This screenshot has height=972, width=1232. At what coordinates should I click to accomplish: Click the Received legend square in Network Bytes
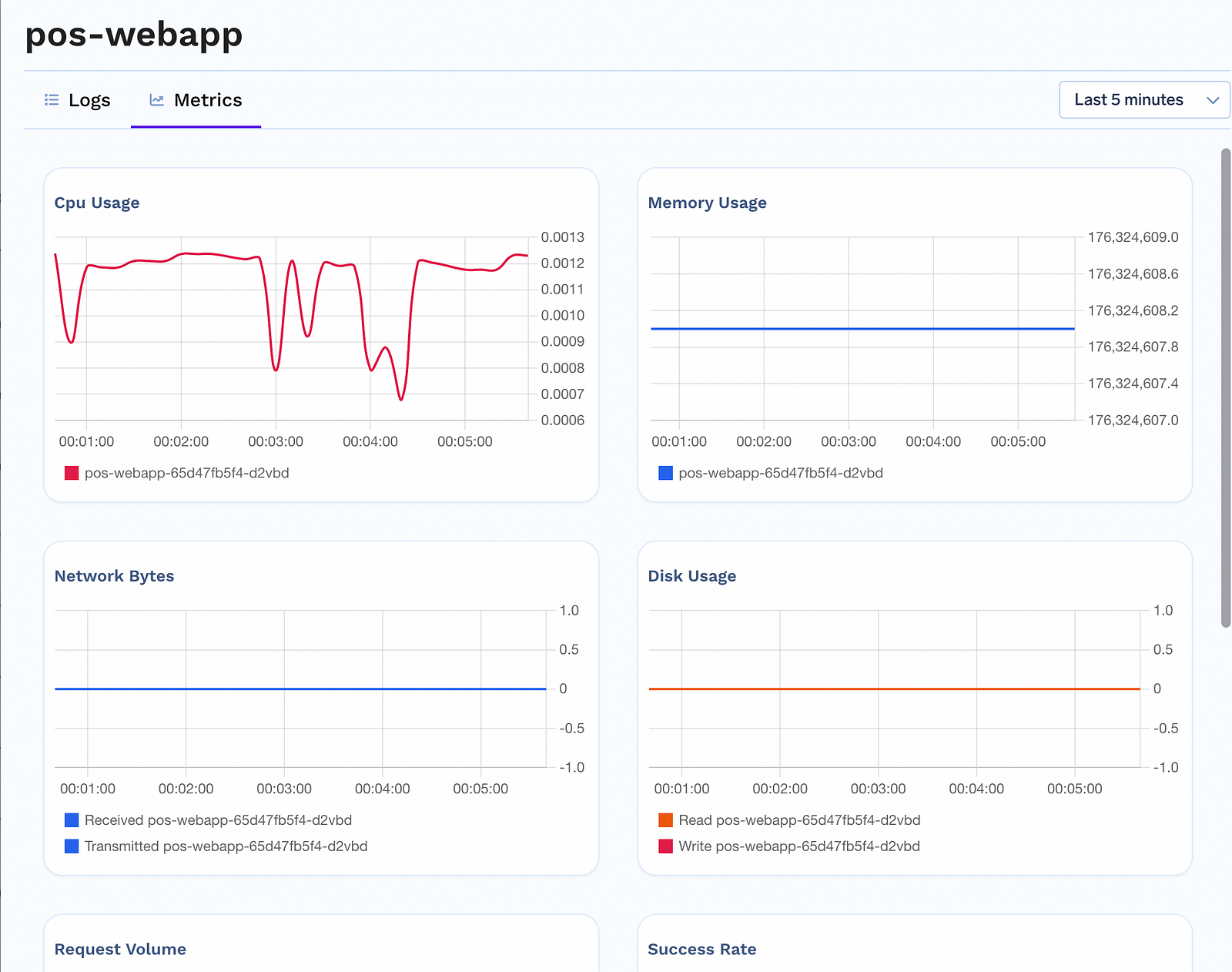pyautogui.click(x=71, y=819)
